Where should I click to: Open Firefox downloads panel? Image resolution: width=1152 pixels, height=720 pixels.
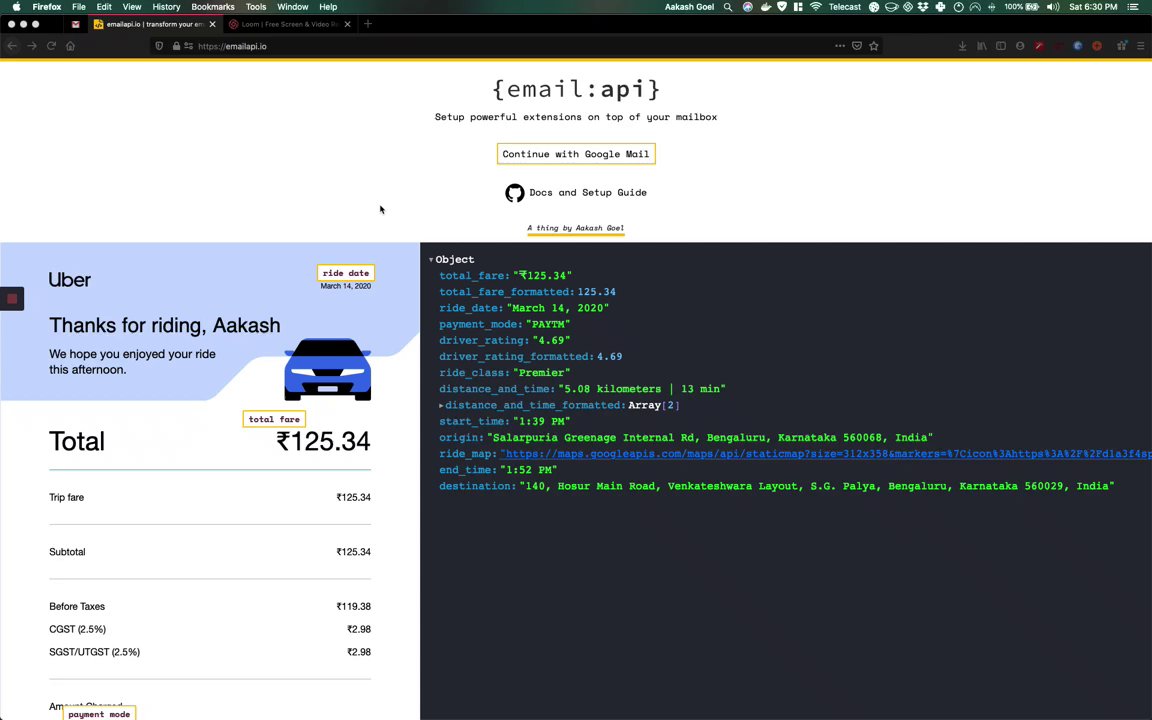(962, 46)
